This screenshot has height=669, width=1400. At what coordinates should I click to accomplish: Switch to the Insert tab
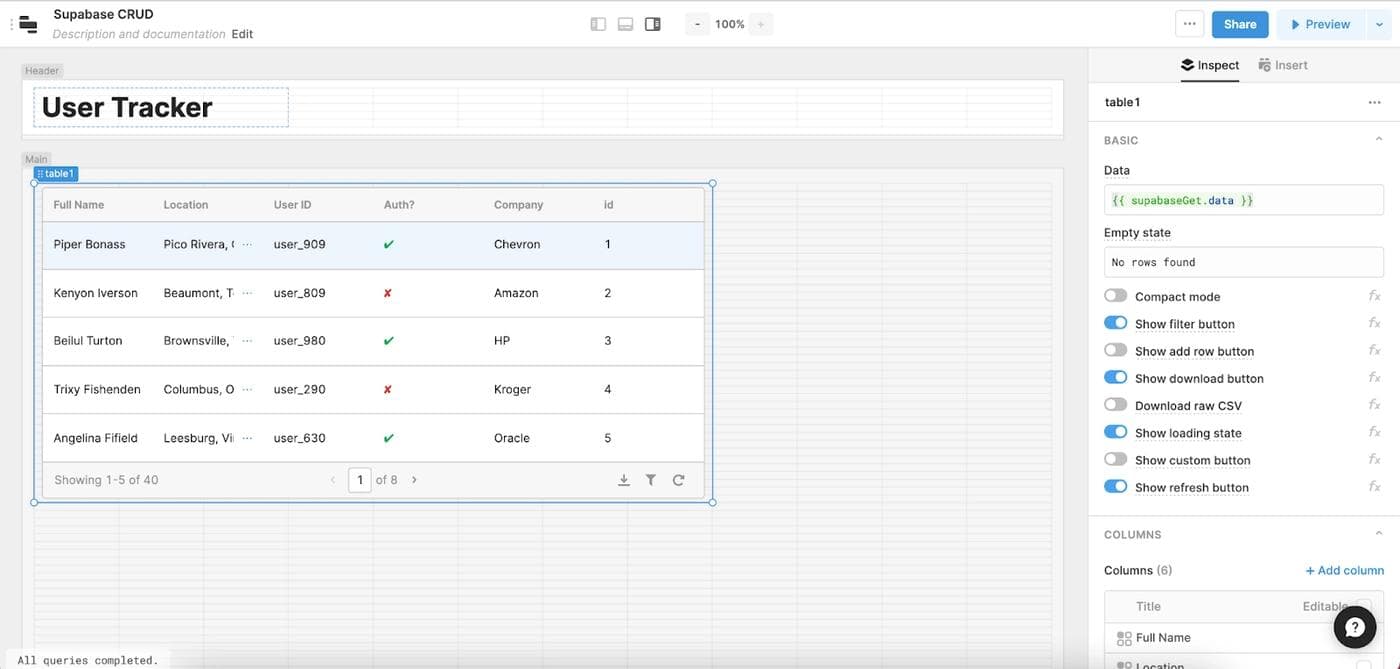[1282, 65]
